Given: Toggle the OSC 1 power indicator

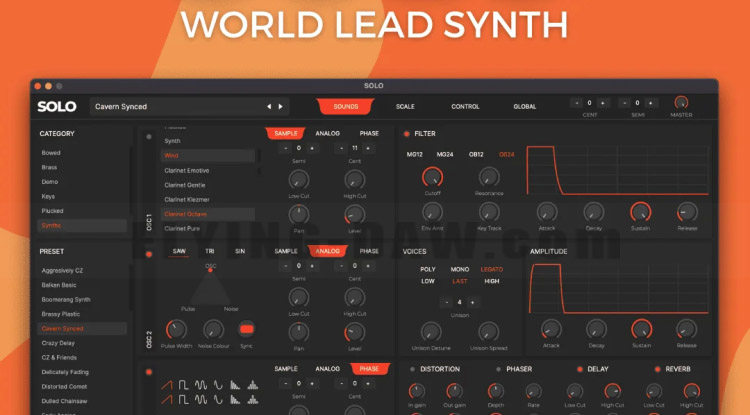Looking at the screenshot, I should [149, 137].
